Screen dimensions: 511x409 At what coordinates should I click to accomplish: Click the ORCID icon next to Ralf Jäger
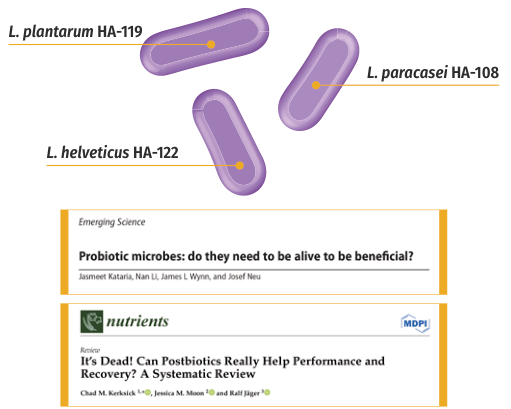point(267,393)
